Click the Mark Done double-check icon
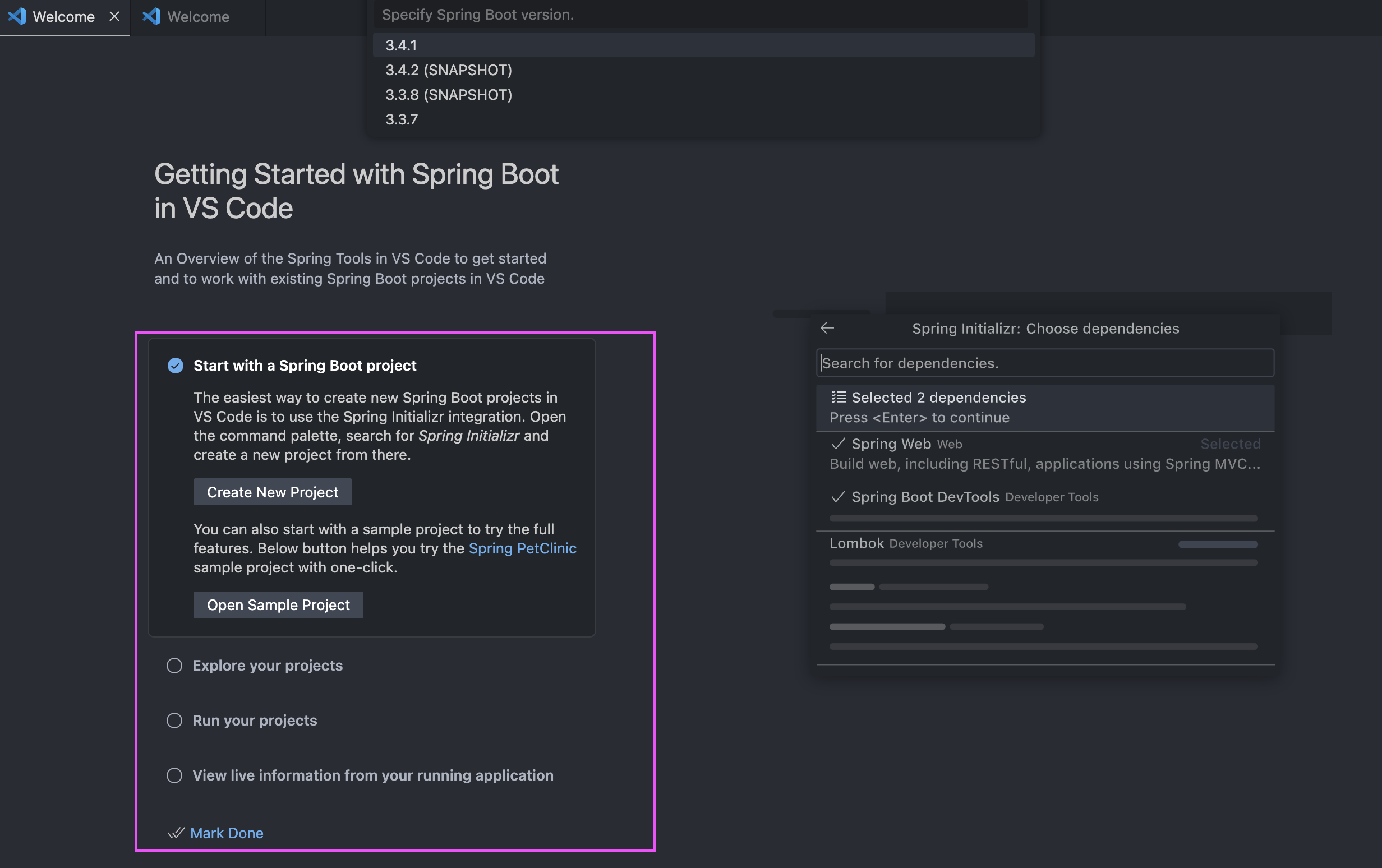 tap(176, 833)
